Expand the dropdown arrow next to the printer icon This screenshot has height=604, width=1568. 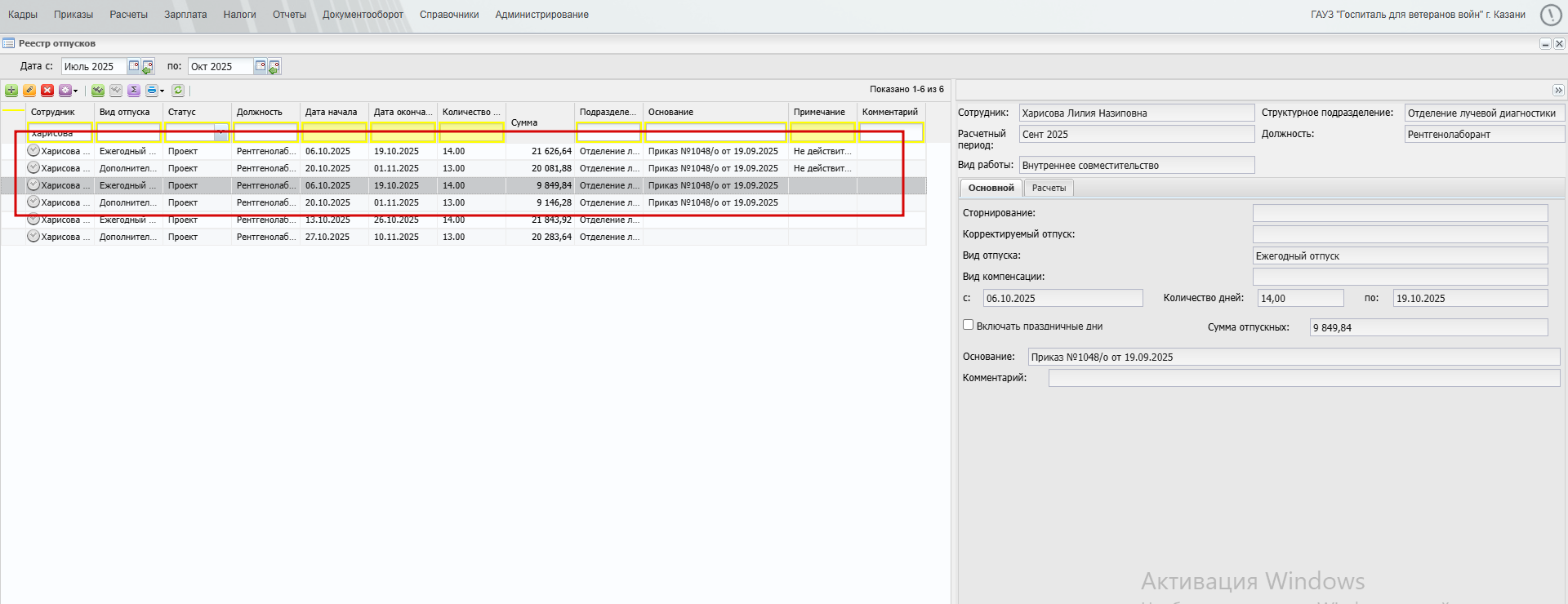162,91
